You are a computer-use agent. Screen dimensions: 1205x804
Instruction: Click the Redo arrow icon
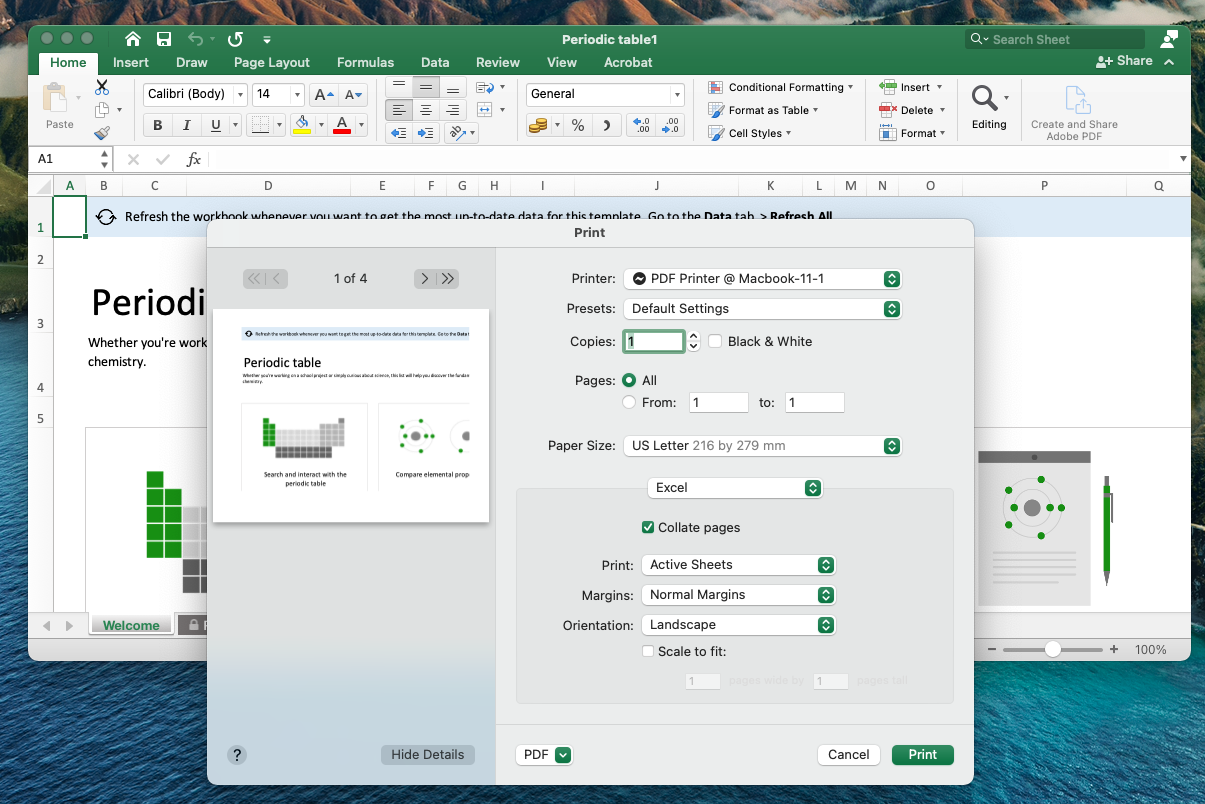pyautogui.click(x=235, y=39)
